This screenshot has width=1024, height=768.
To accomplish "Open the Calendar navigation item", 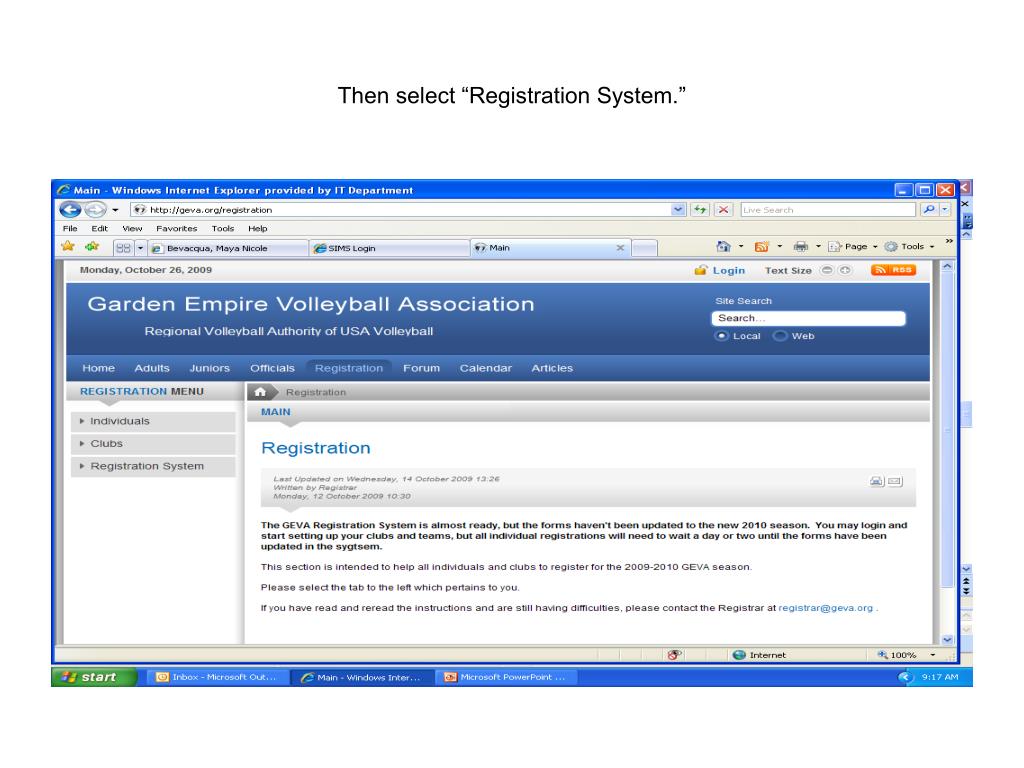I will pyautogui.click(x=485, y=368).
